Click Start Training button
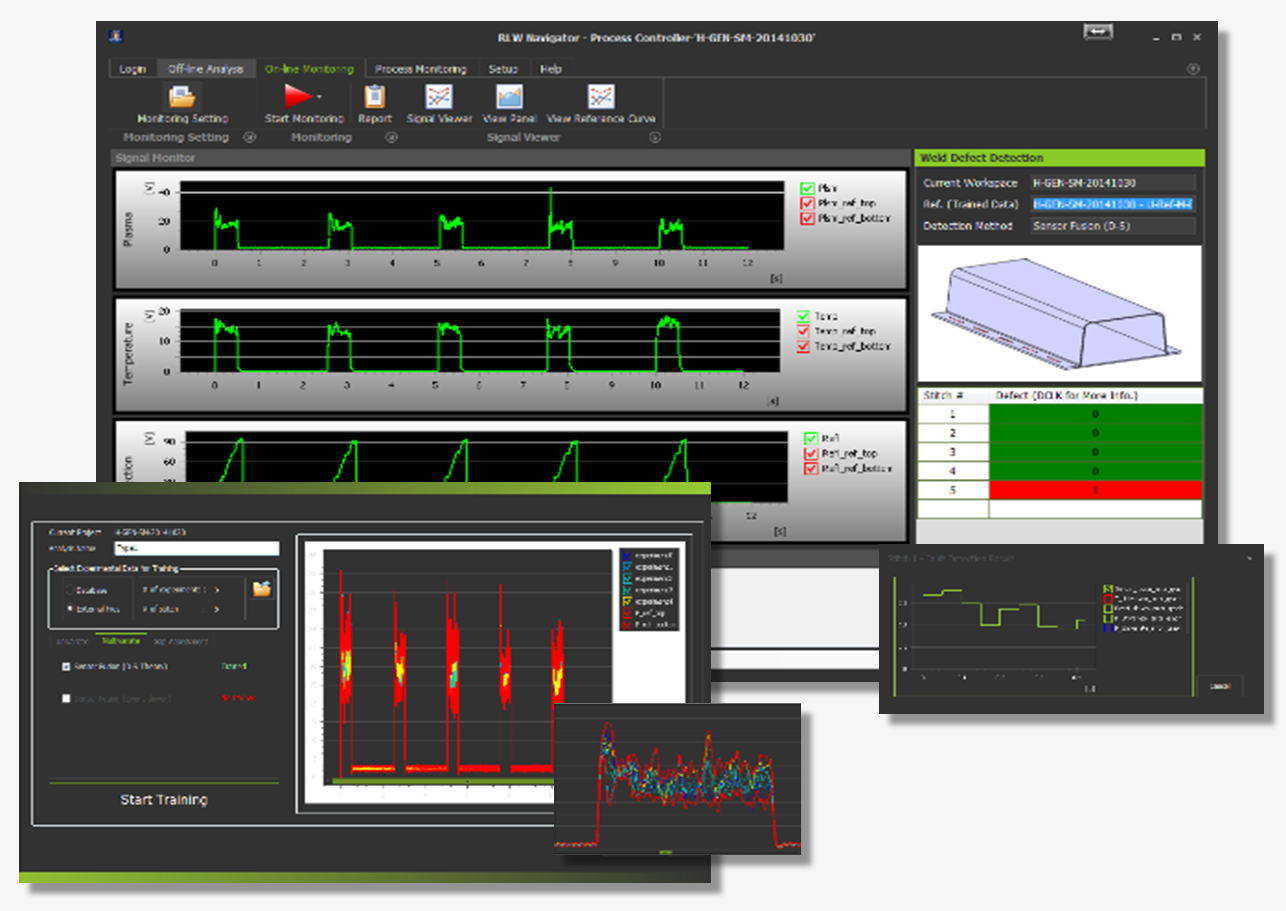This screenshot has width=1286, height=911. (x=164, y=800)
